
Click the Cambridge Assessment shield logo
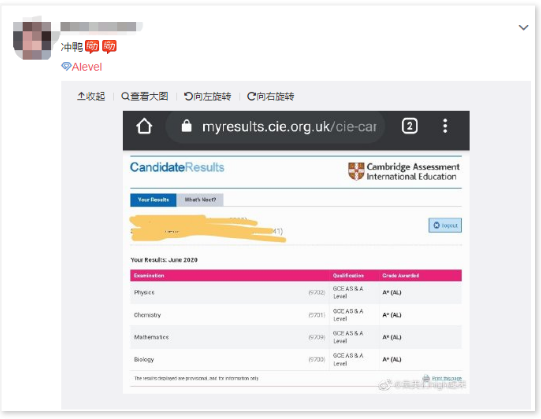(x=356, y=172)
